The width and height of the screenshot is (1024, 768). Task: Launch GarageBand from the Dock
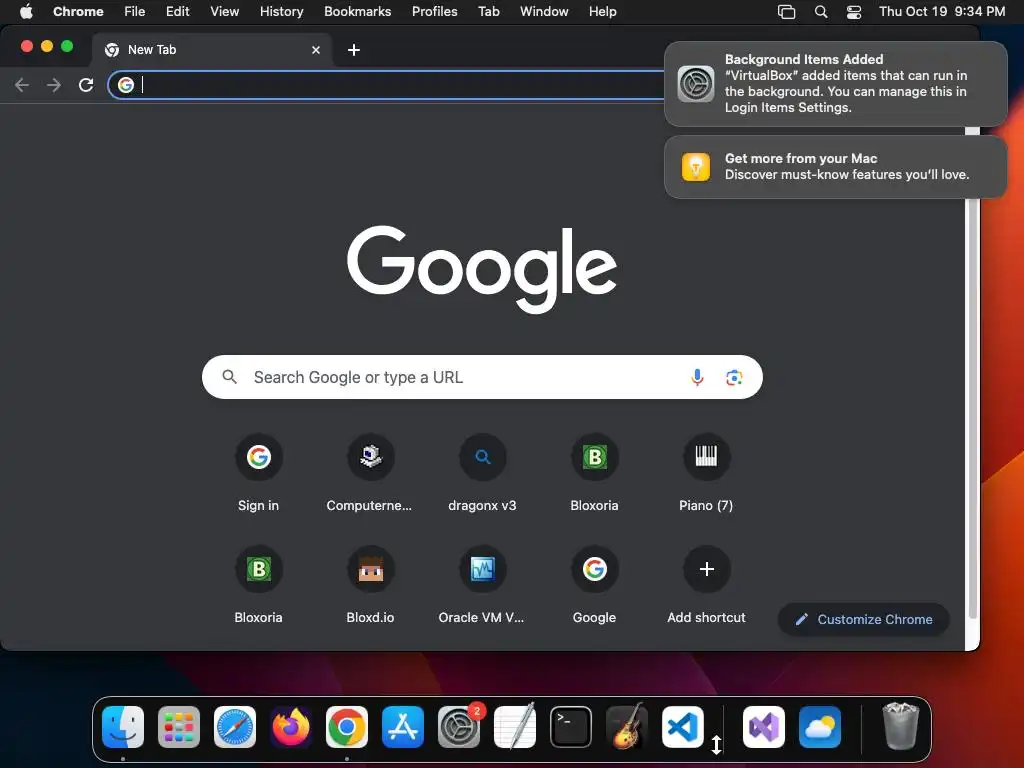(626, 727)
